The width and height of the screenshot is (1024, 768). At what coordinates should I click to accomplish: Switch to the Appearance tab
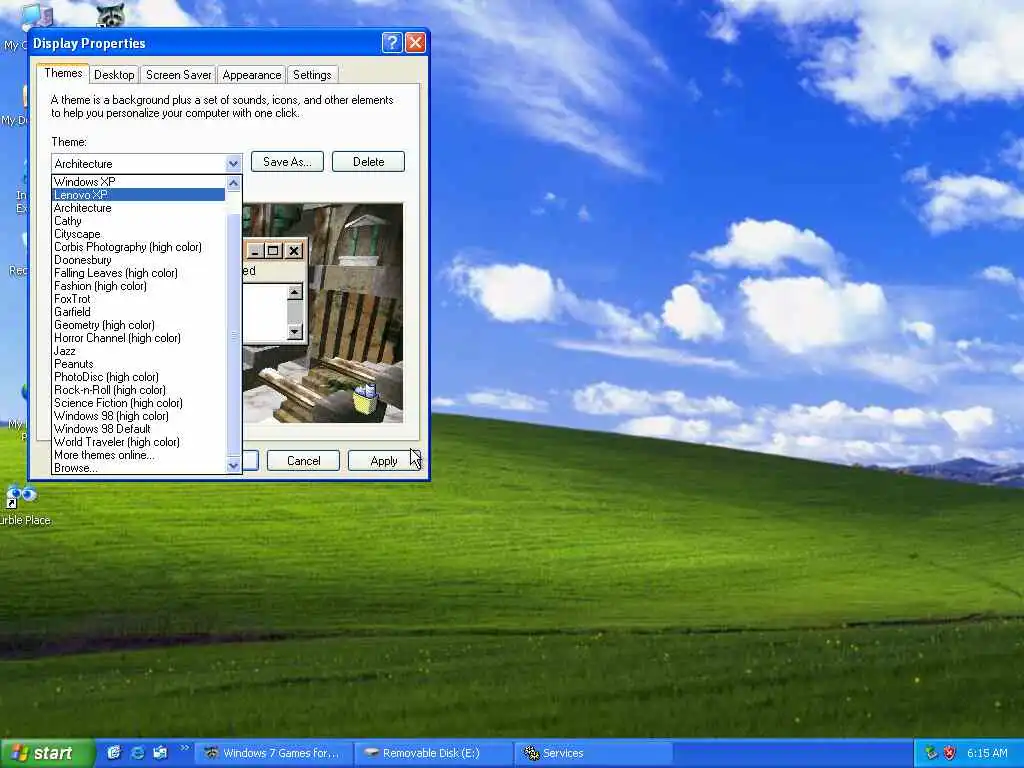tap(251, 75)
